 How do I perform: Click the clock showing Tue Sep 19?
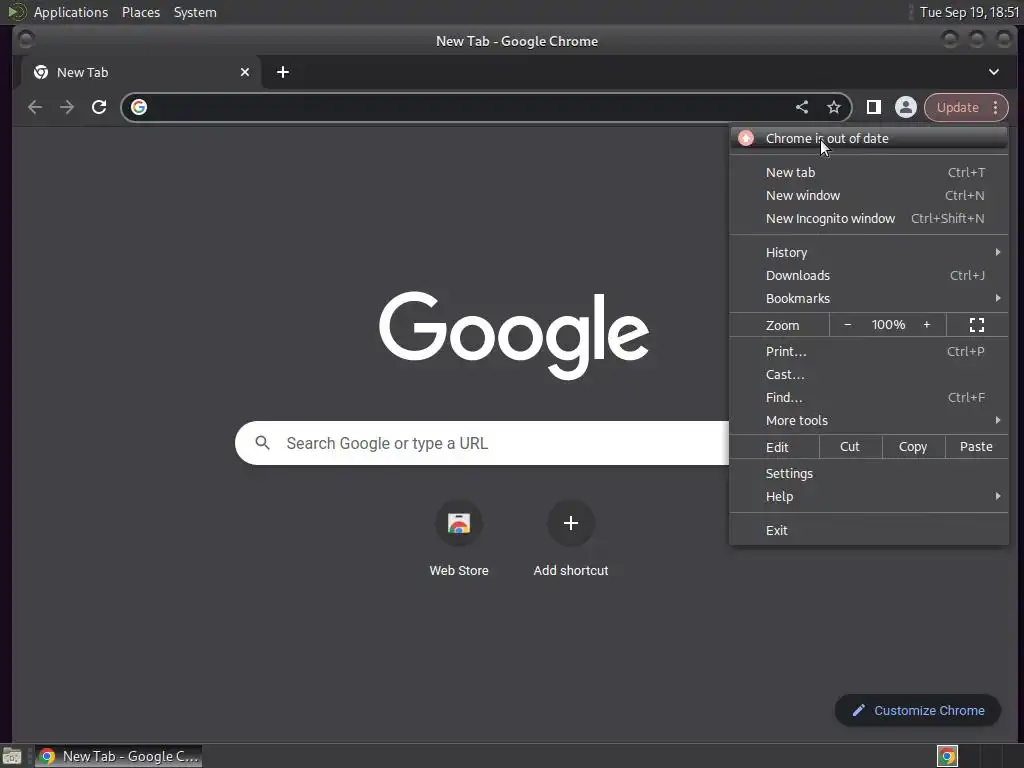point(969,12)
